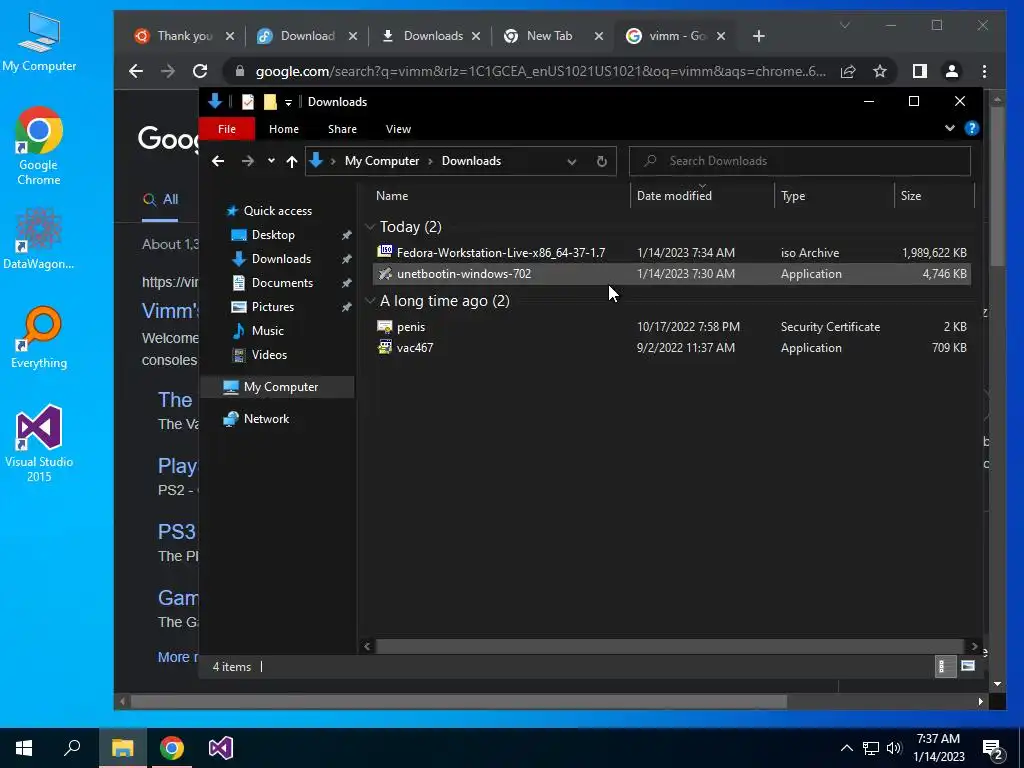Open the address bar history dropdown
Screen dimensions: 1024x768
coord(571,161)
